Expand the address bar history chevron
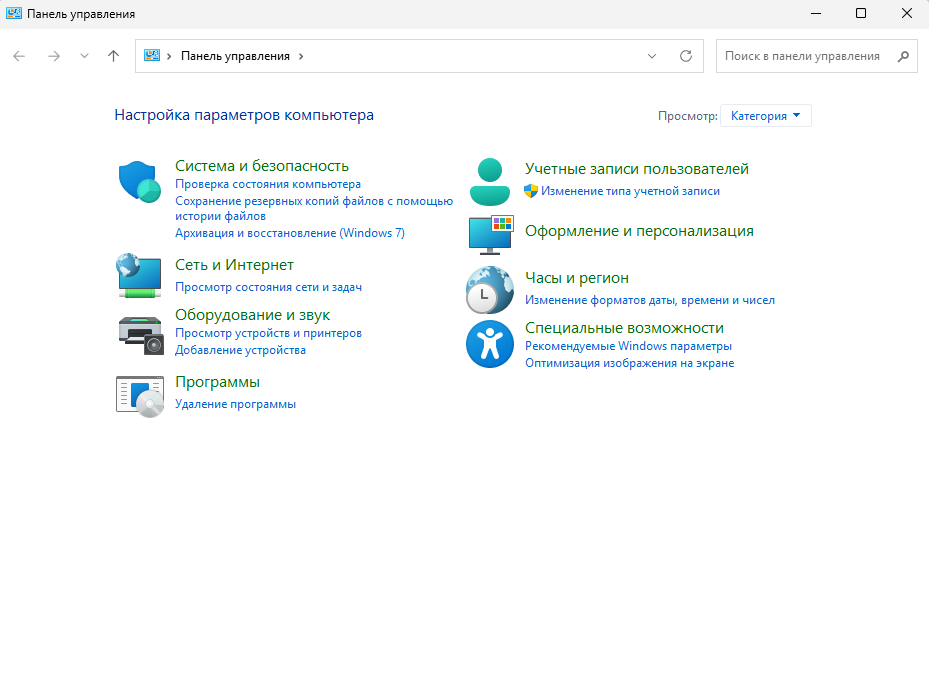Screen dimensions: 929x690 coord(651,56)
